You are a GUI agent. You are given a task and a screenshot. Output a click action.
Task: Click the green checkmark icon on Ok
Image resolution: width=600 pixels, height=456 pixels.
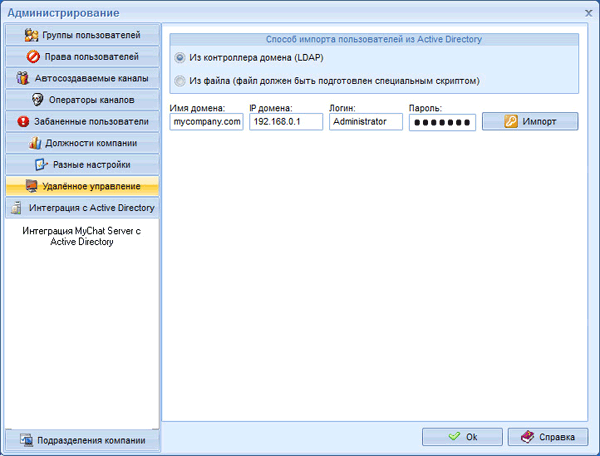[x=454, y=436]
